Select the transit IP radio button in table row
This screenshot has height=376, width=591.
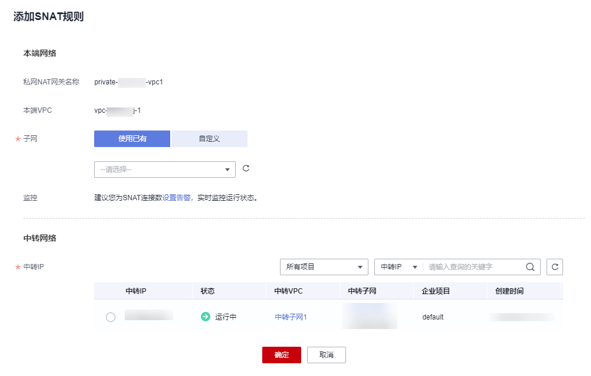[x=110, y=317]
